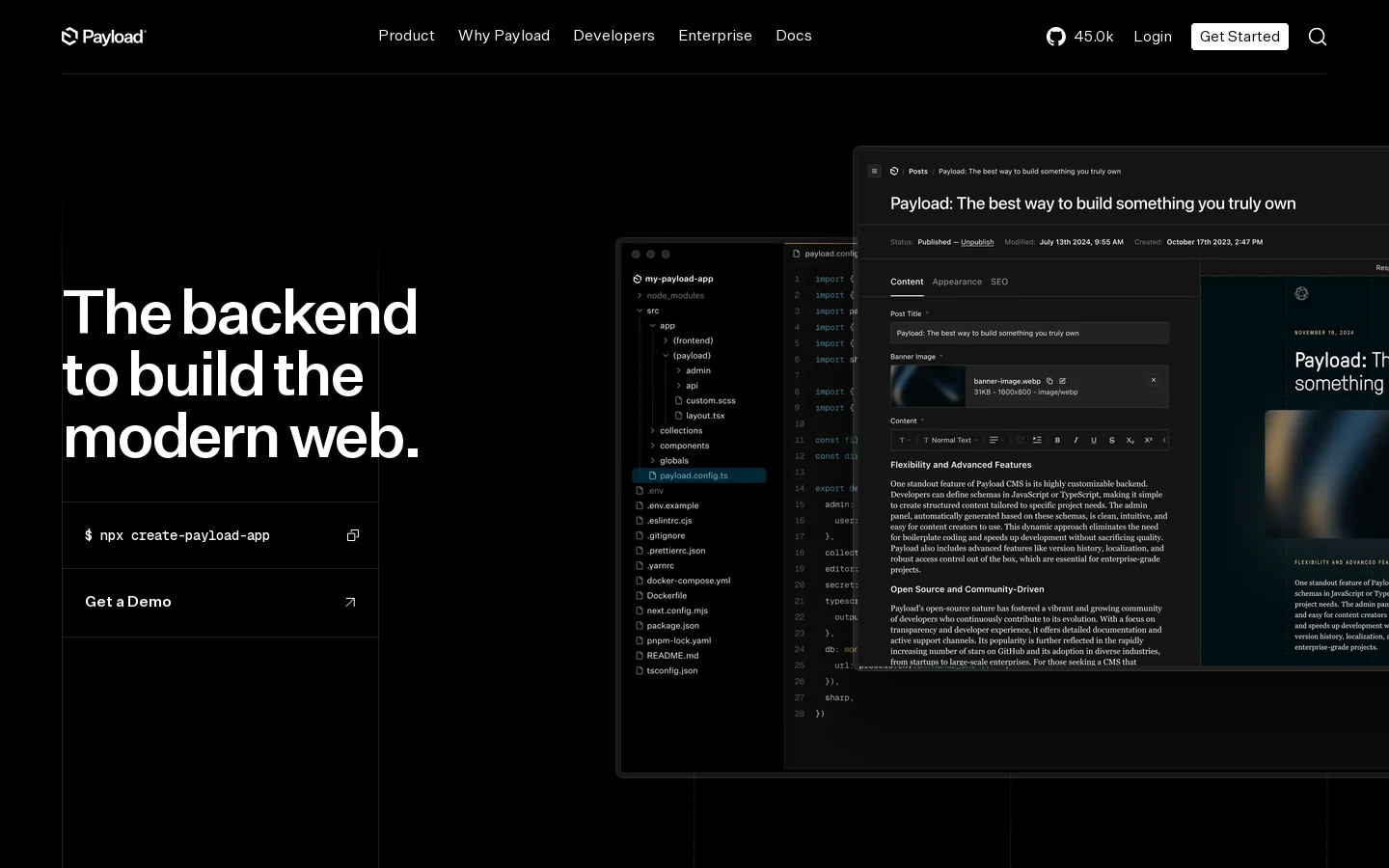Click the indent icon in the editor toolbar
The width and height of the screenshot is (1389, 868).
1037,440
